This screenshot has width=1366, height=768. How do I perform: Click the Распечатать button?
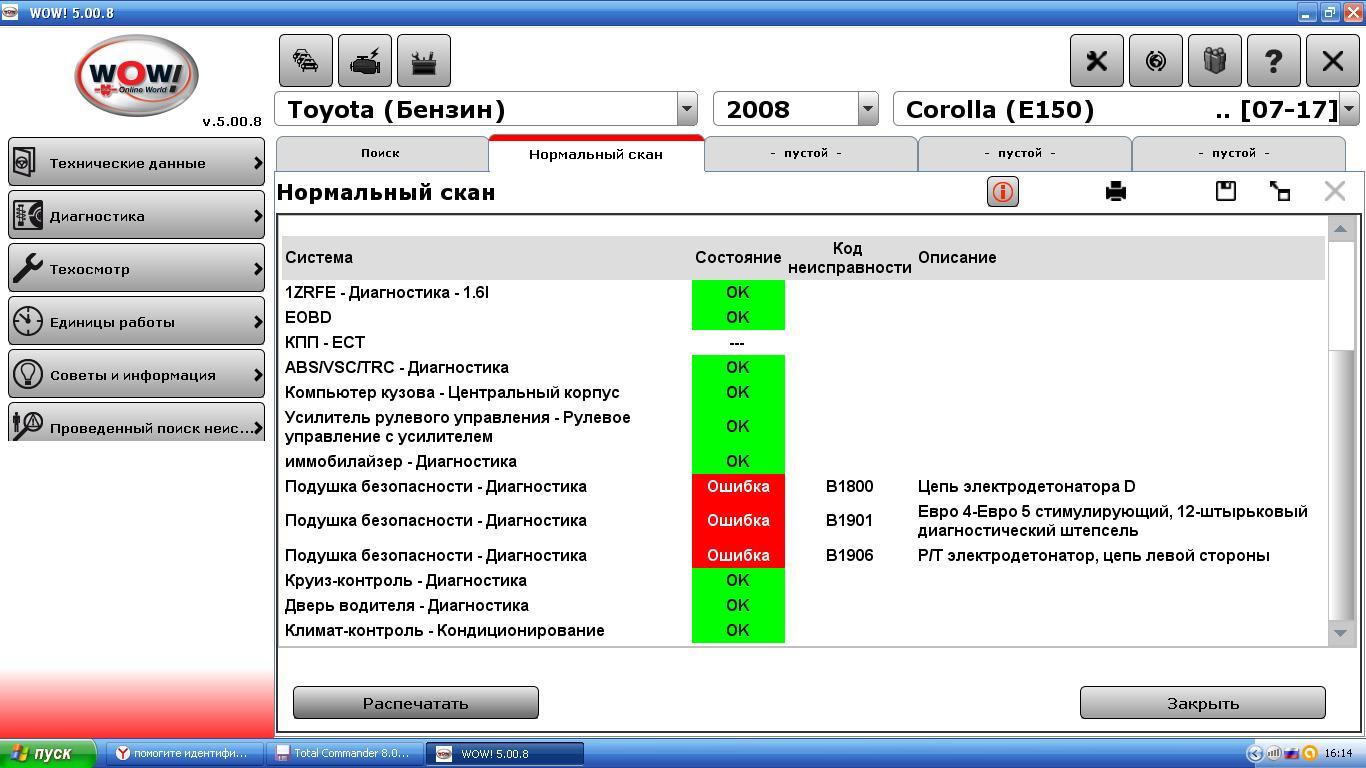click(x=416, y=703)
